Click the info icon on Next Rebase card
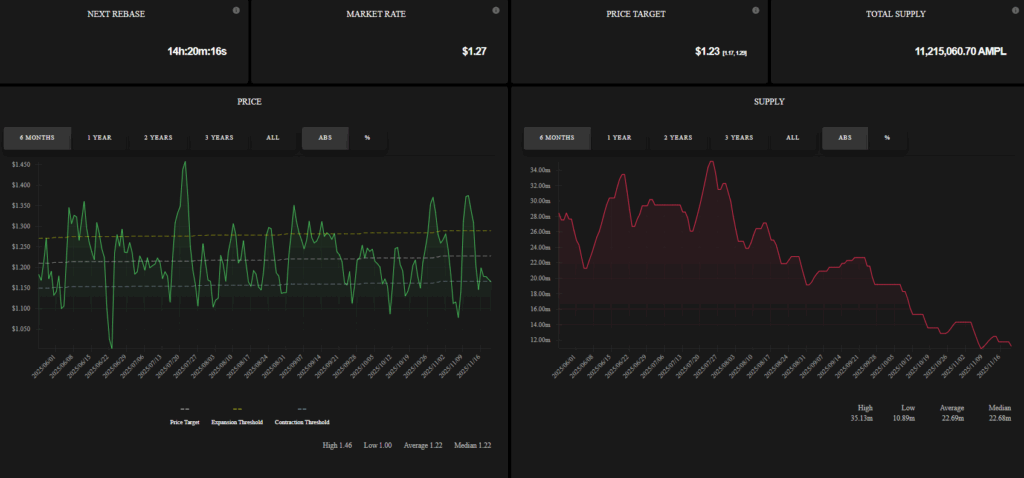The image size is (1024, 478). [236, 11]
